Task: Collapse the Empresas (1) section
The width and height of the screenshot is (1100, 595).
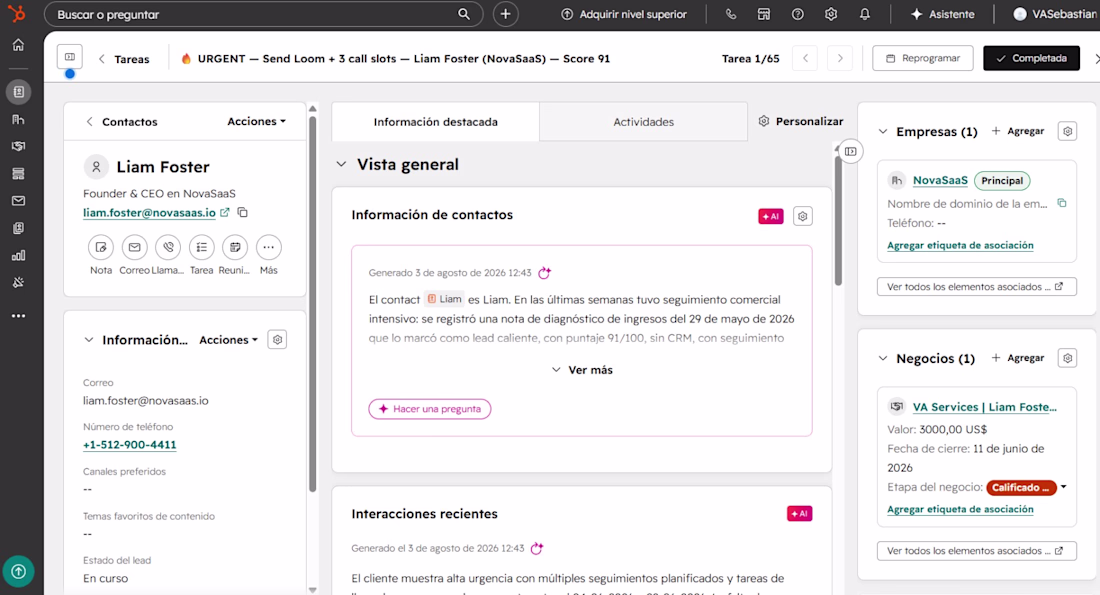Action: tap(883, 131)
